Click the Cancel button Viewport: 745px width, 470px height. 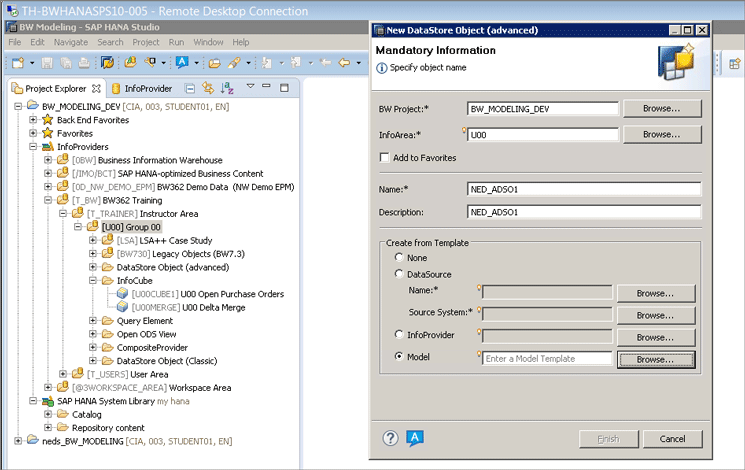pos(672,439)
